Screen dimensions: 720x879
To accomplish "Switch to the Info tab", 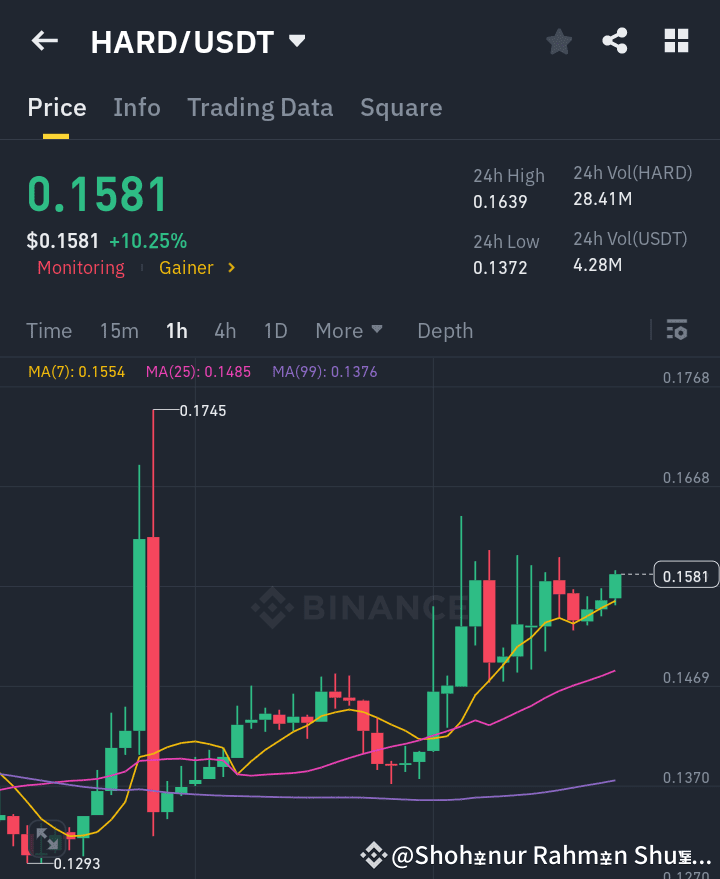I will pos(137,107).
